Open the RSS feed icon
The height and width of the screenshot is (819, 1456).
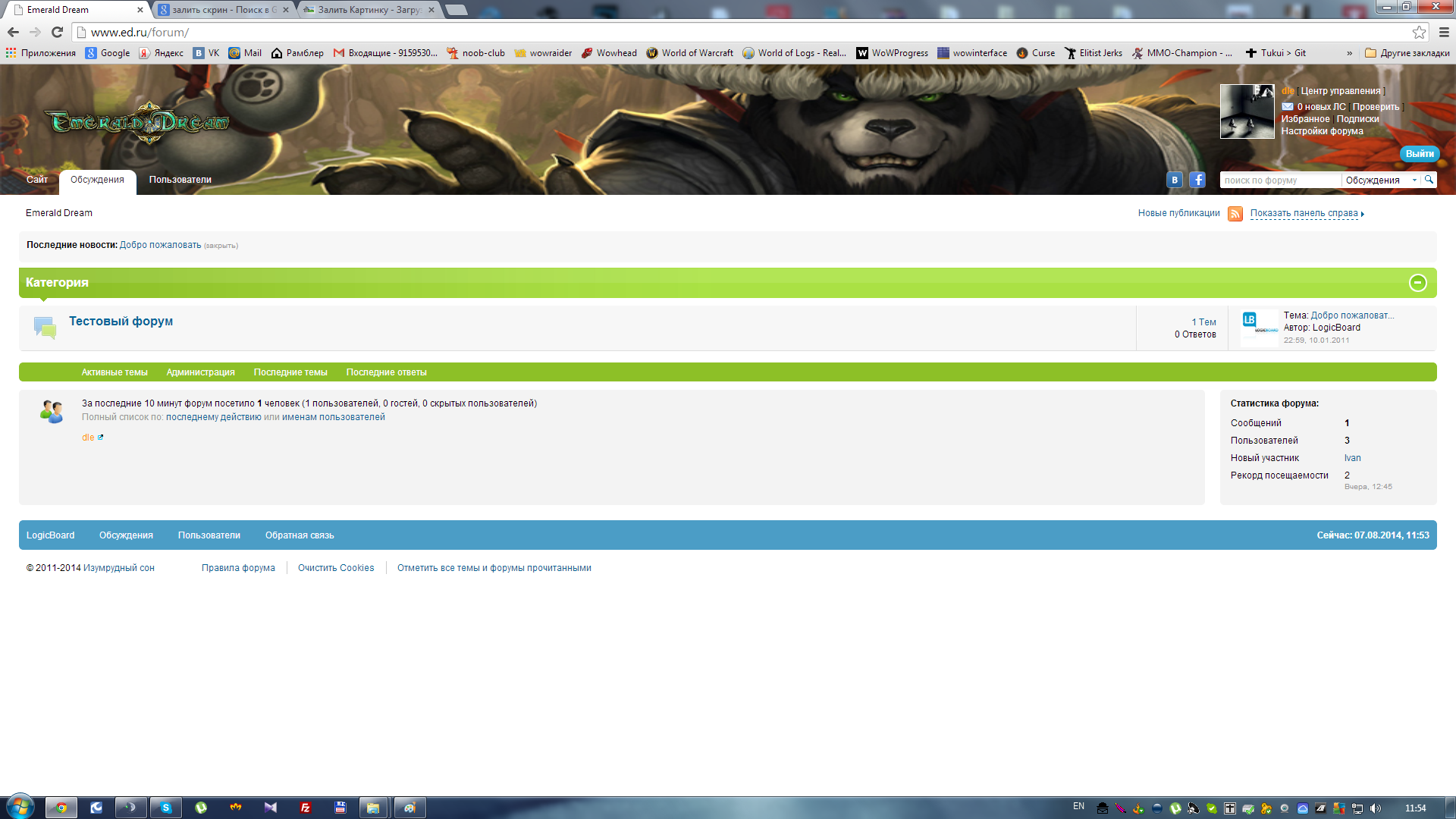point(1235,214)
